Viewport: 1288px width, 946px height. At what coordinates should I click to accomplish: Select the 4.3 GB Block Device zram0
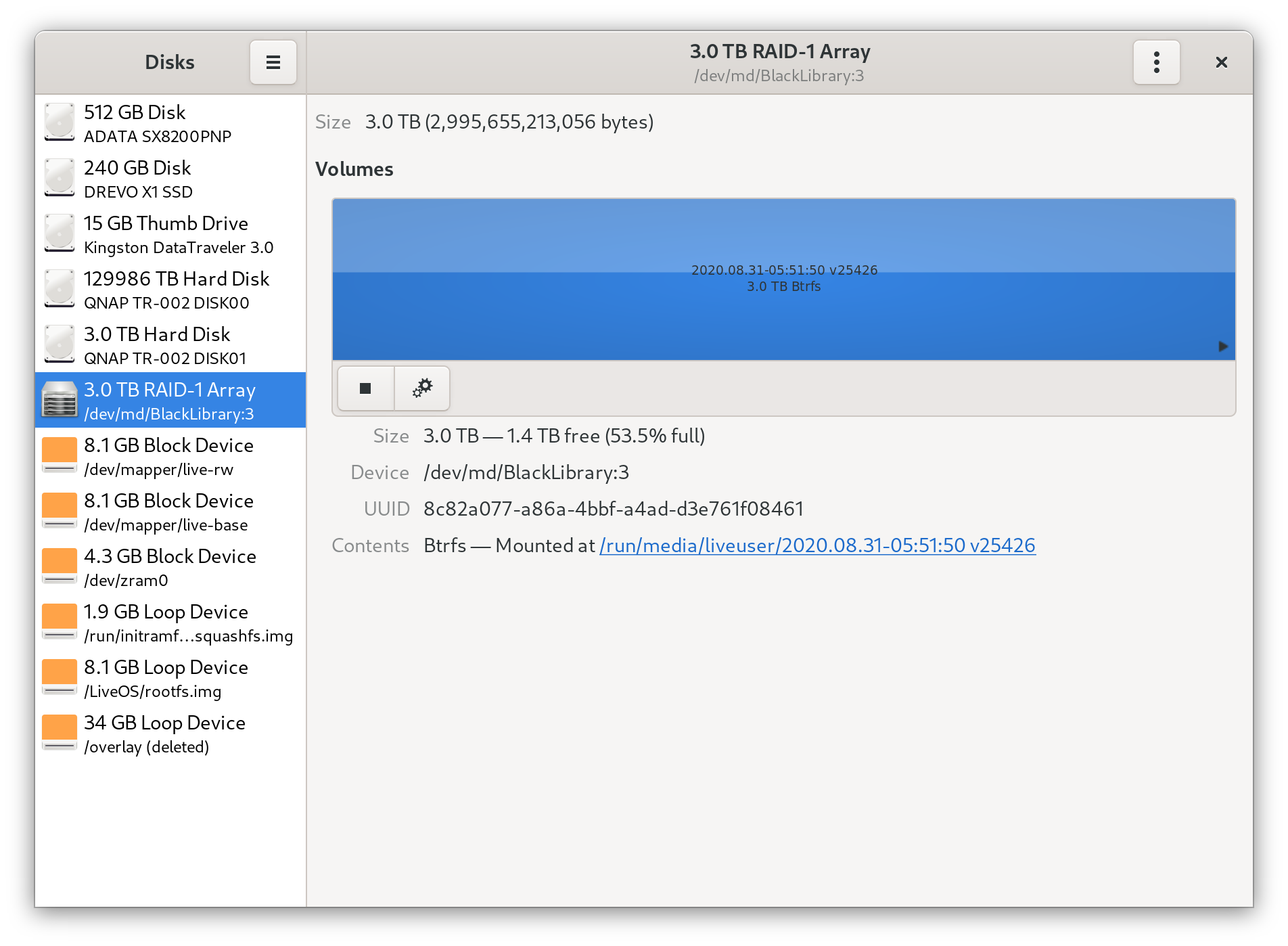tap(170, 566)
